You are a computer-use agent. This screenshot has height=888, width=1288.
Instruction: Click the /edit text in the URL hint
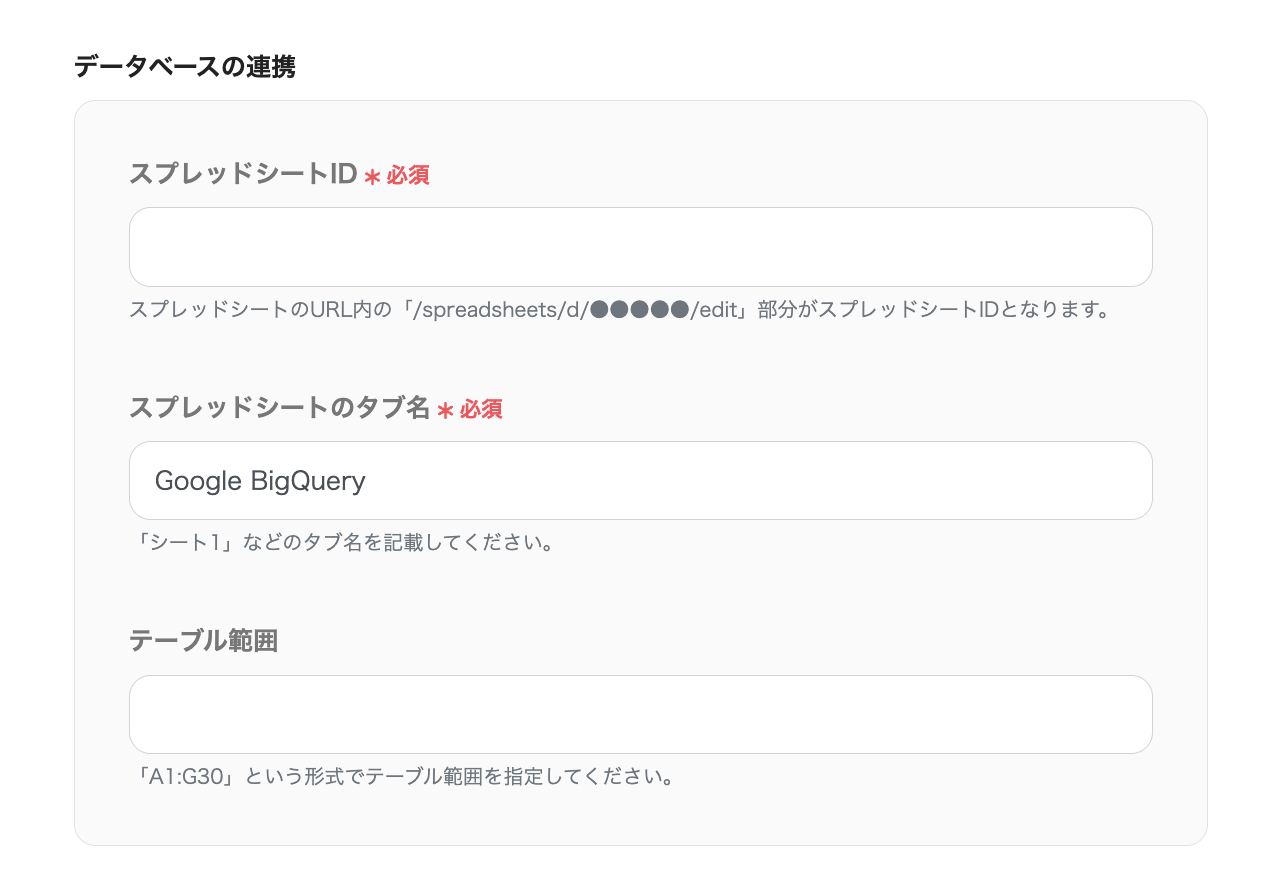click(715, 310)
